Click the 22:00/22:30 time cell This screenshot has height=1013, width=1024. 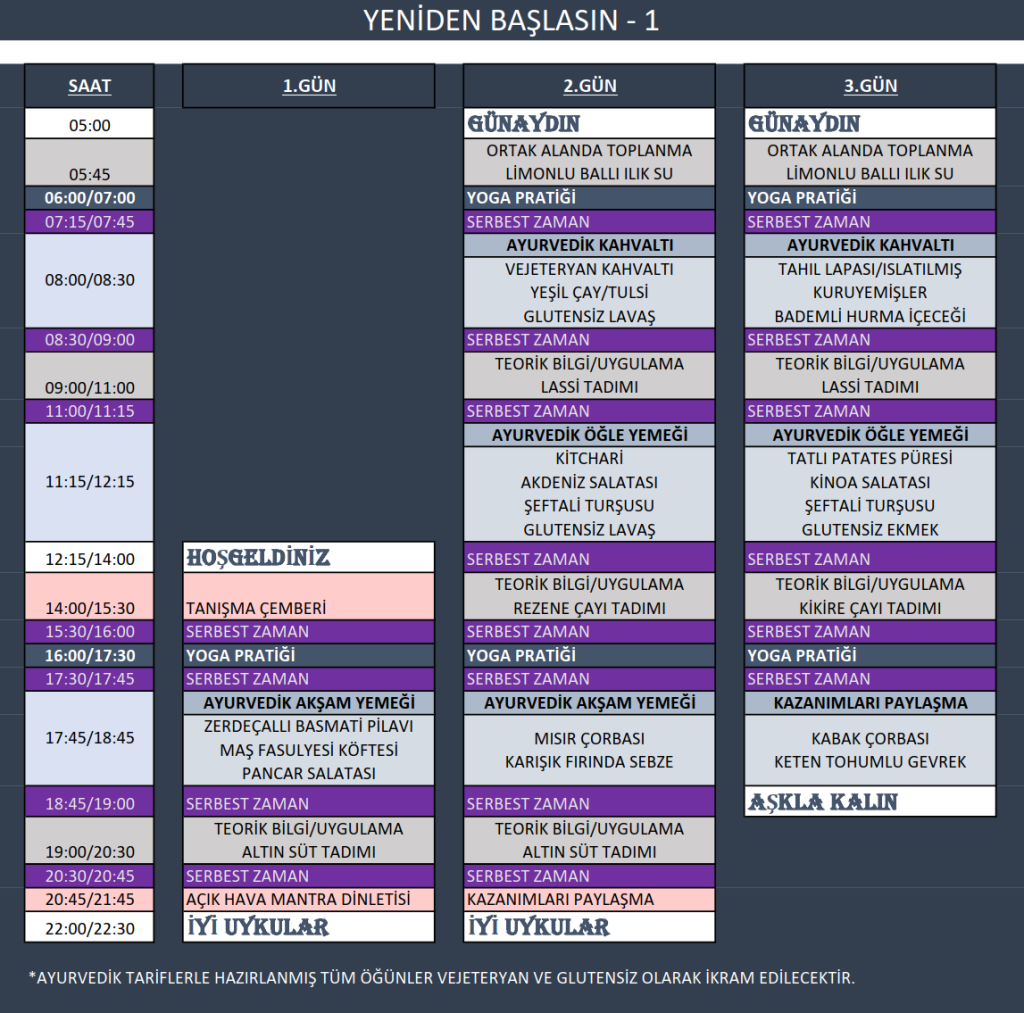coord(89,928)
